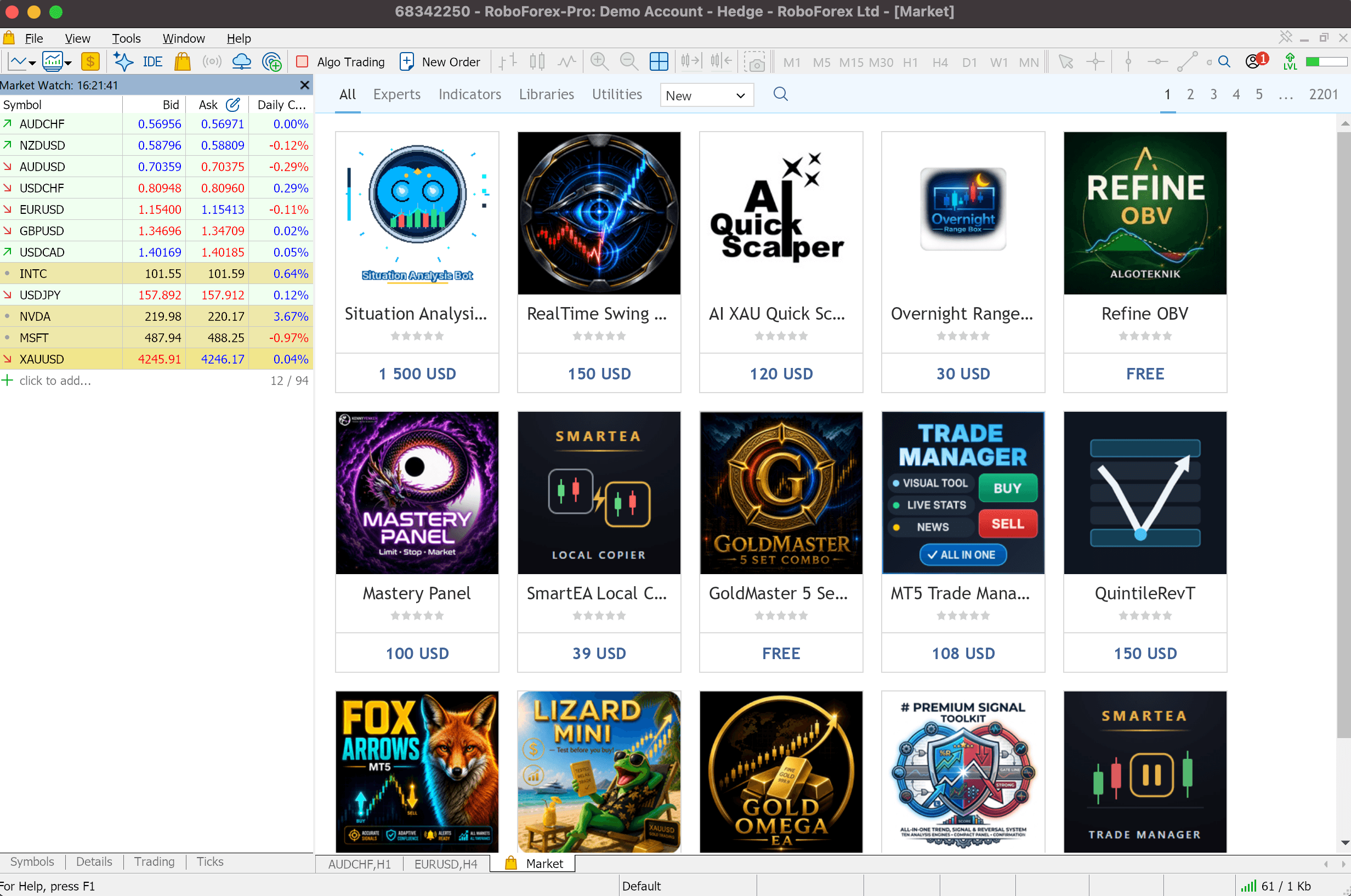Image resolution: width=1351 pixels, height=896 pixels.
Task: Click the 108 USD price button
Action: click(x=963, y=653)
